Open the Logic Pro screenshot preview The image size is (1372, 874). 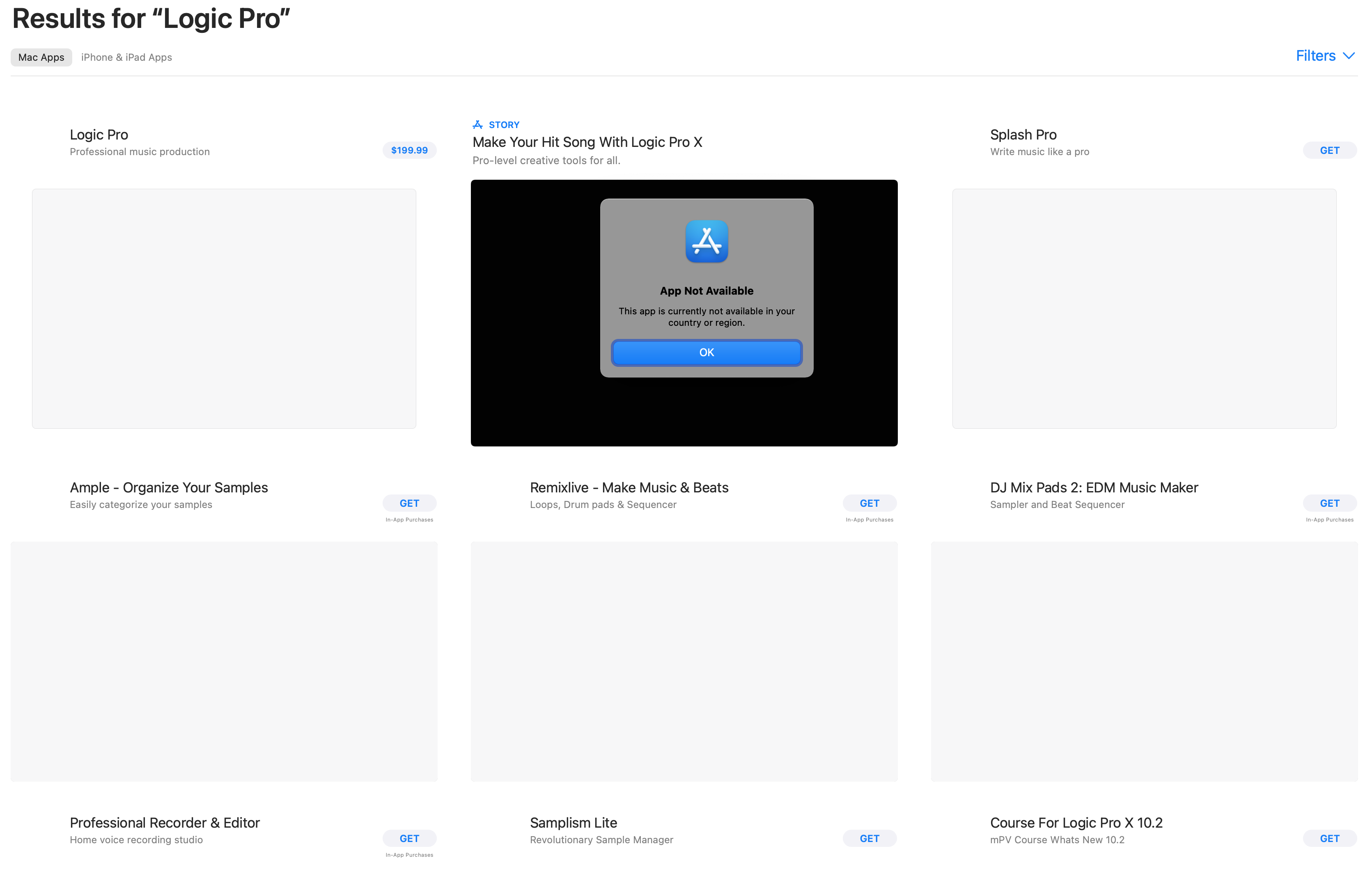[x=224, y=309]
